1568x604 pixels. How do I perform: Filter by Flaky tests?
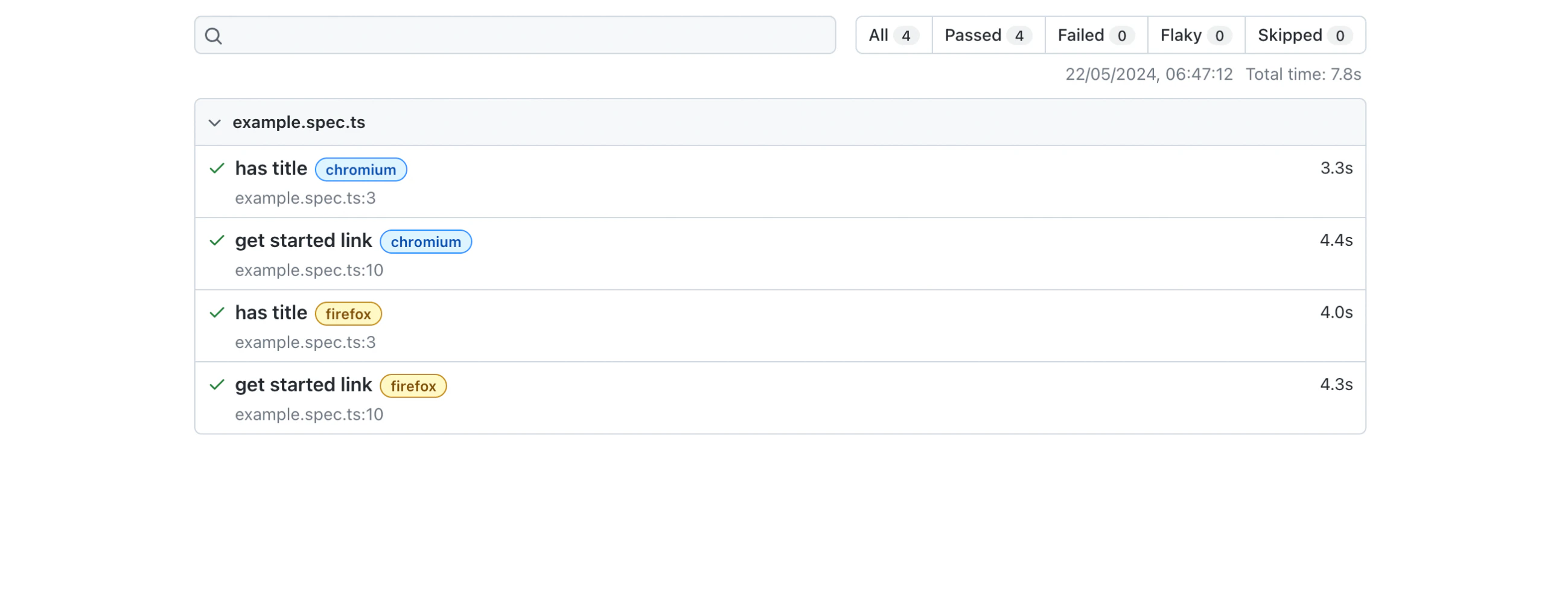(1196, 35)
